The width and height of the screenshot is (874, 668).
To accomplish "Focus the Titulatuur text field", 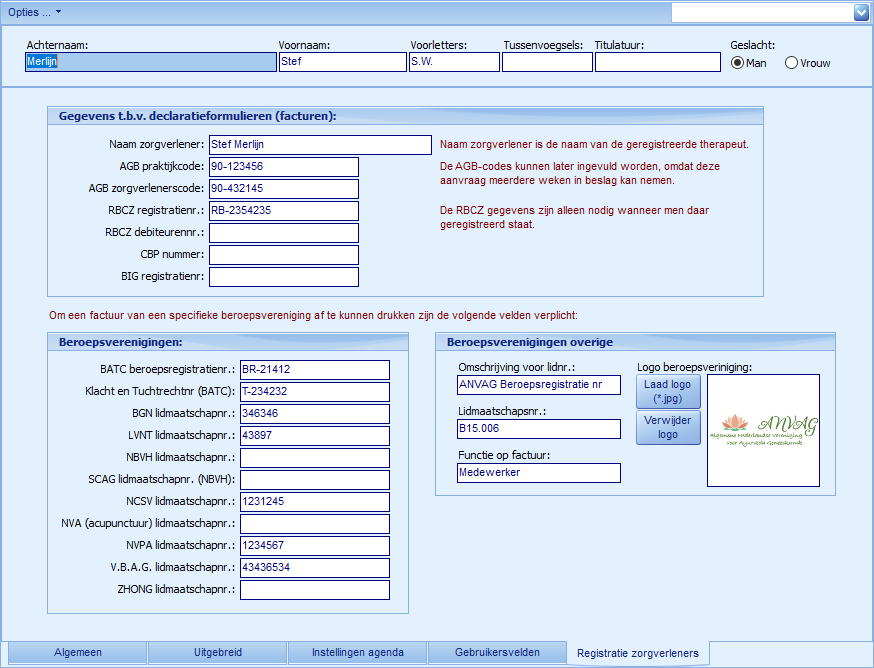I will point(657,62).
